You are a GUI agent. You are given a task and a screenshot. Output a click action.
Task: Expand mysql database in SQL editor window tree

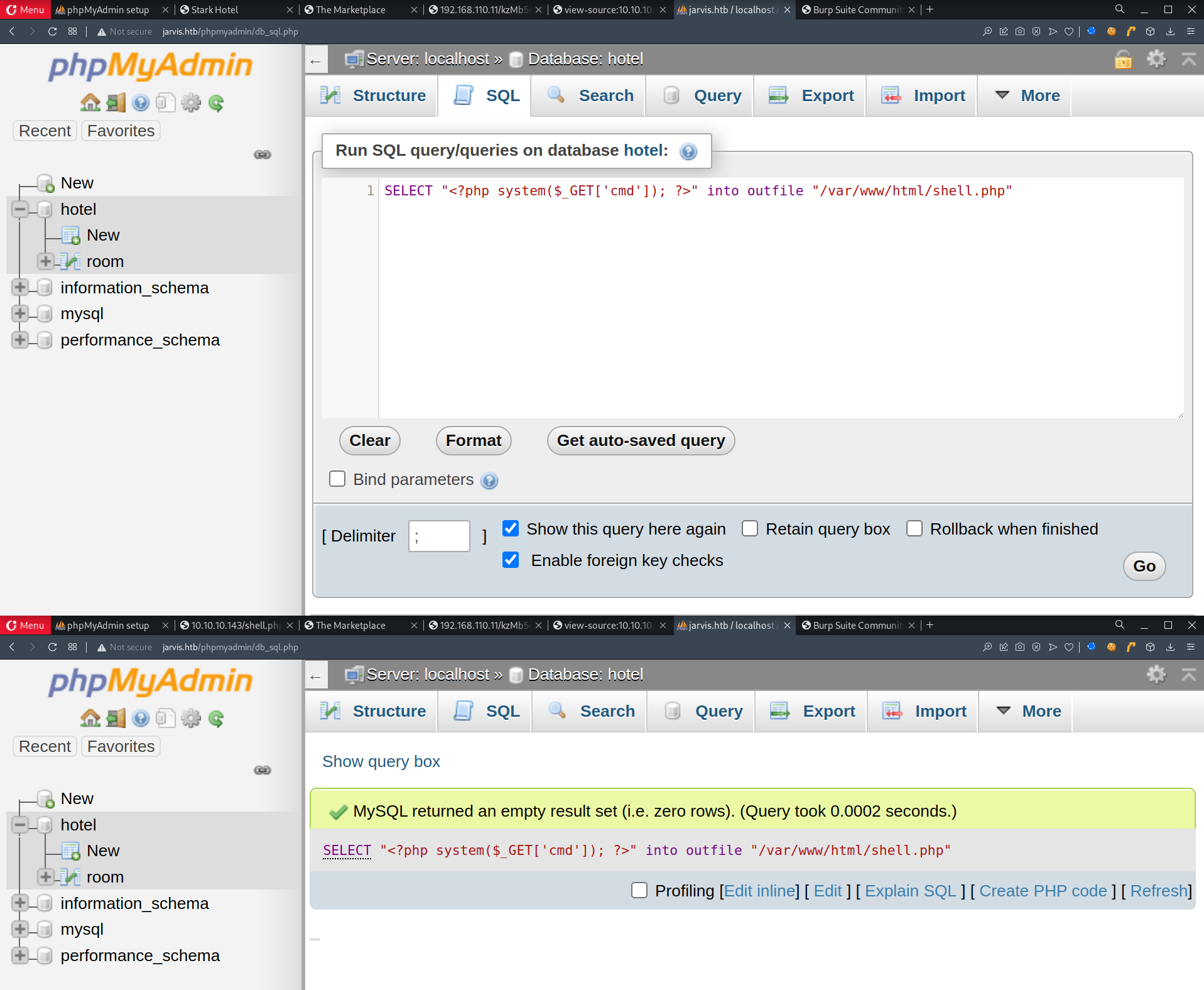(x=20, y=313)
